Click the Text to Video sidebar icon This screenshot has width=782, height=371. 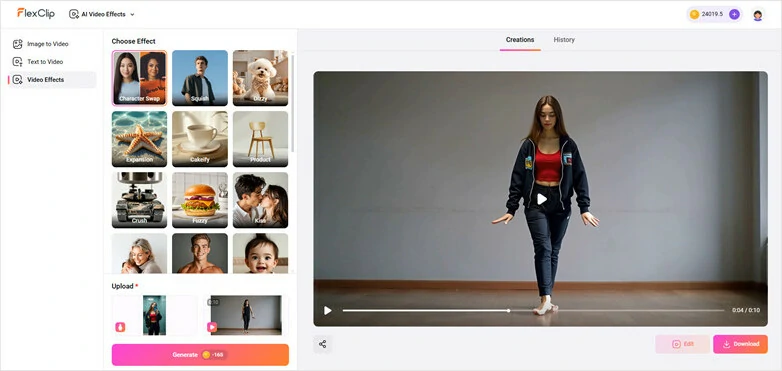(x=17, y=62)
